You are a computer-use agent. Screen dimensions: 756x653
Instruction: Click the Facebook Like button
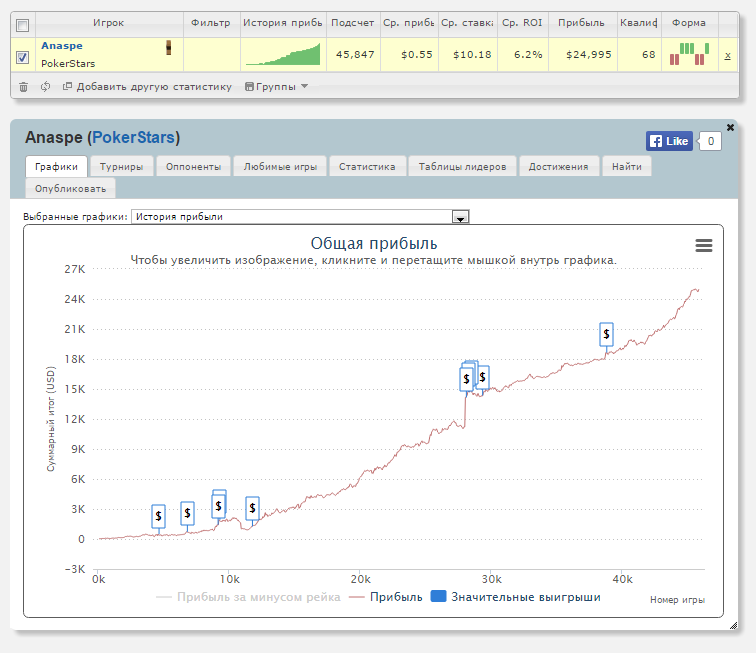tap(669, 141)
